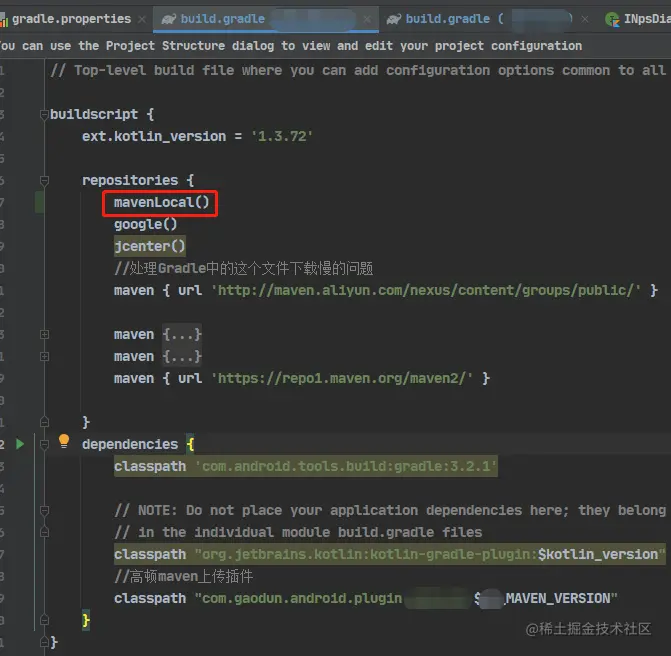Click the $kotlin_version variable reference

(x=598, y=555)
